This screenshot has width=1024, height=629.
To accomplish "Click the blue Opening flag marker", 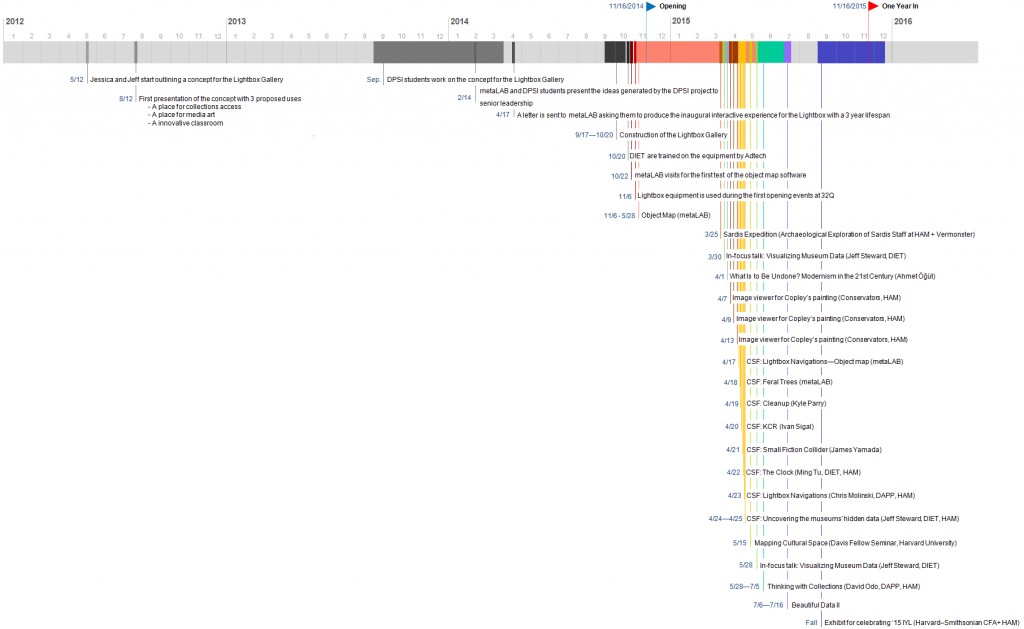I will [x=651, y=7].
